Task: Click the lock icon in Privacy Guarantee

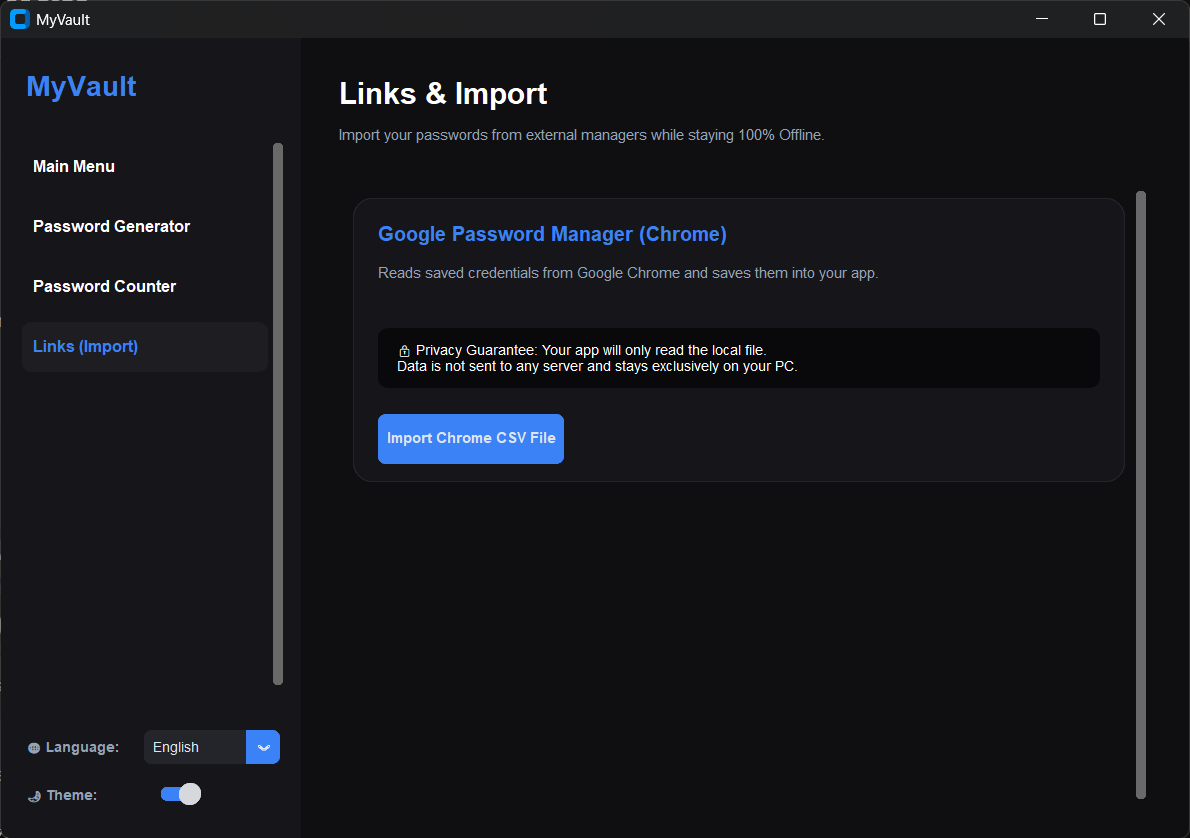Action: [x=405, y=351]
